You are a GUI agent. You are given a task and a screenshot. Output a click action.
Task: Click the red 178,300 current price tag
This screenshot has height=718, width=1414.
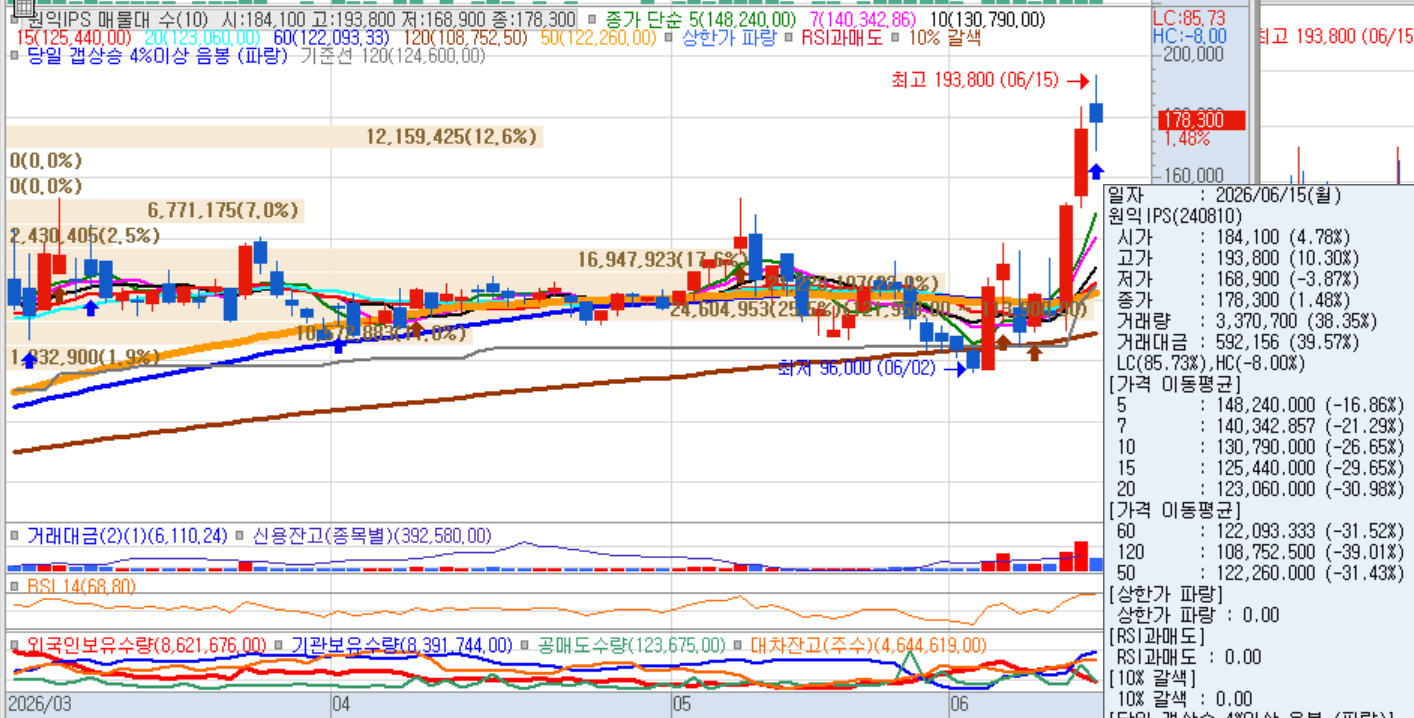tap(1202, 120)
